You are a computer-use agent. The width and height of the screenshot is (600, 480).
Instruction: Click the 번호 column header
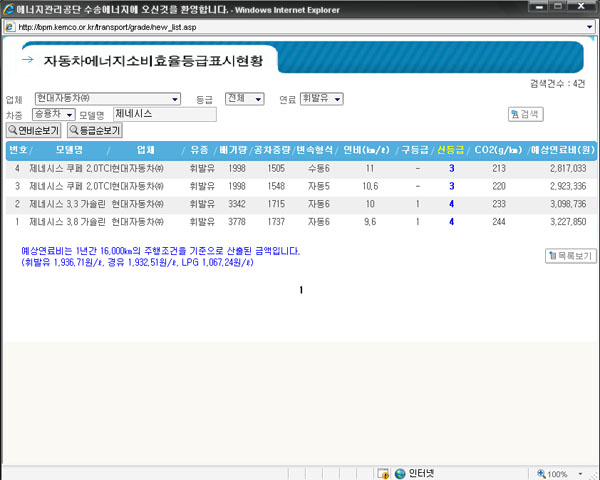pos(18,150)
